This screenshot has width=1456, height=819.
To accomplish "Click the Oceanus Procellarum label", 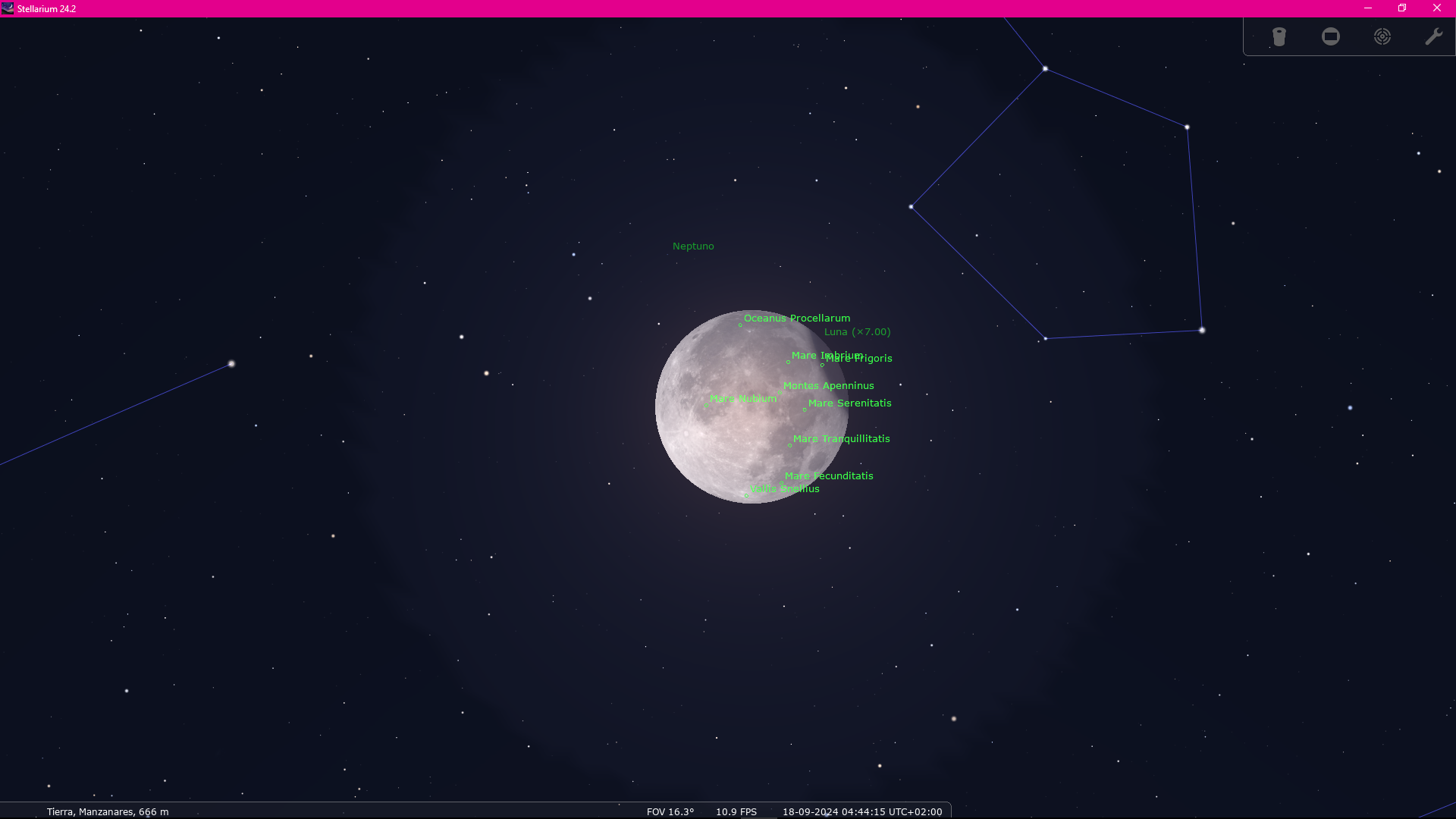I will 796,318.
